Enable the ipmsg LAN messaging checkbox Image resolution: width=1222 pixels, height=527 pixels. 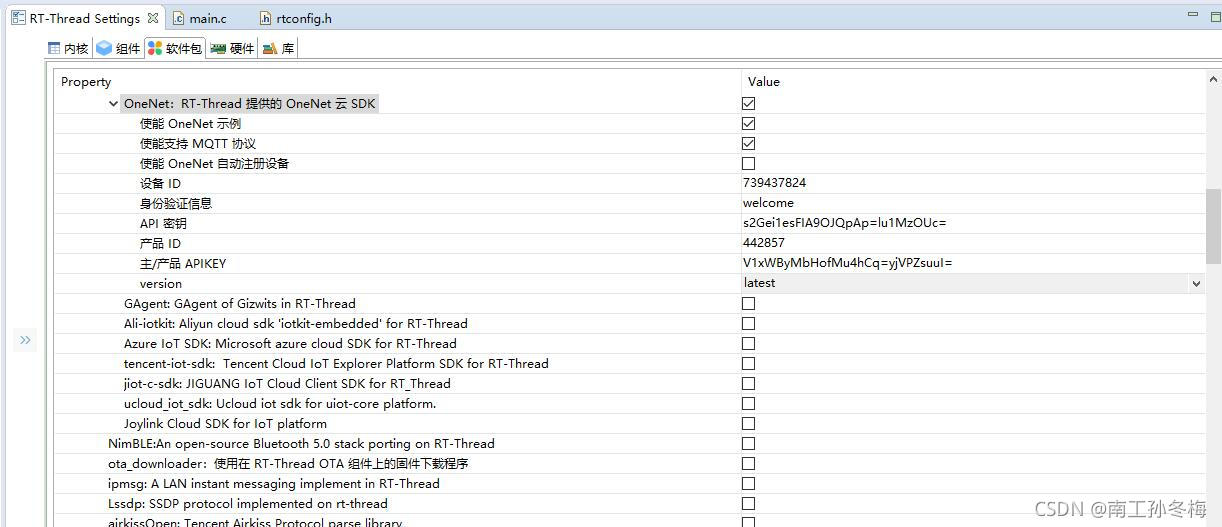click(748, 483)
